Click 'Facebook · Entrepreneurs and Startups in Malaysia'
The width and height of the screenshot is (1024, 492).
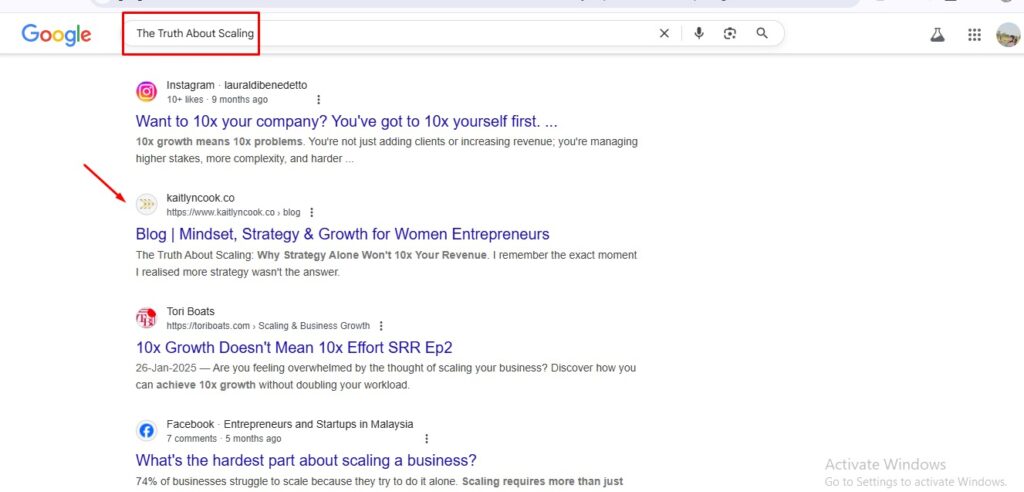(290, 424)
